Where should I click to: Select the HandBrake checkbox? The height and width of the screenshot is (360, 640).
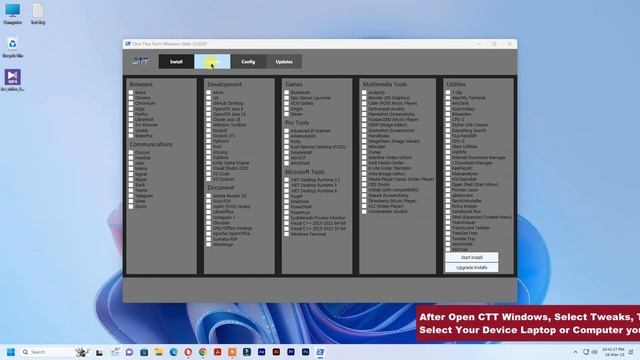pyautogui.click(x=364, y=136)
